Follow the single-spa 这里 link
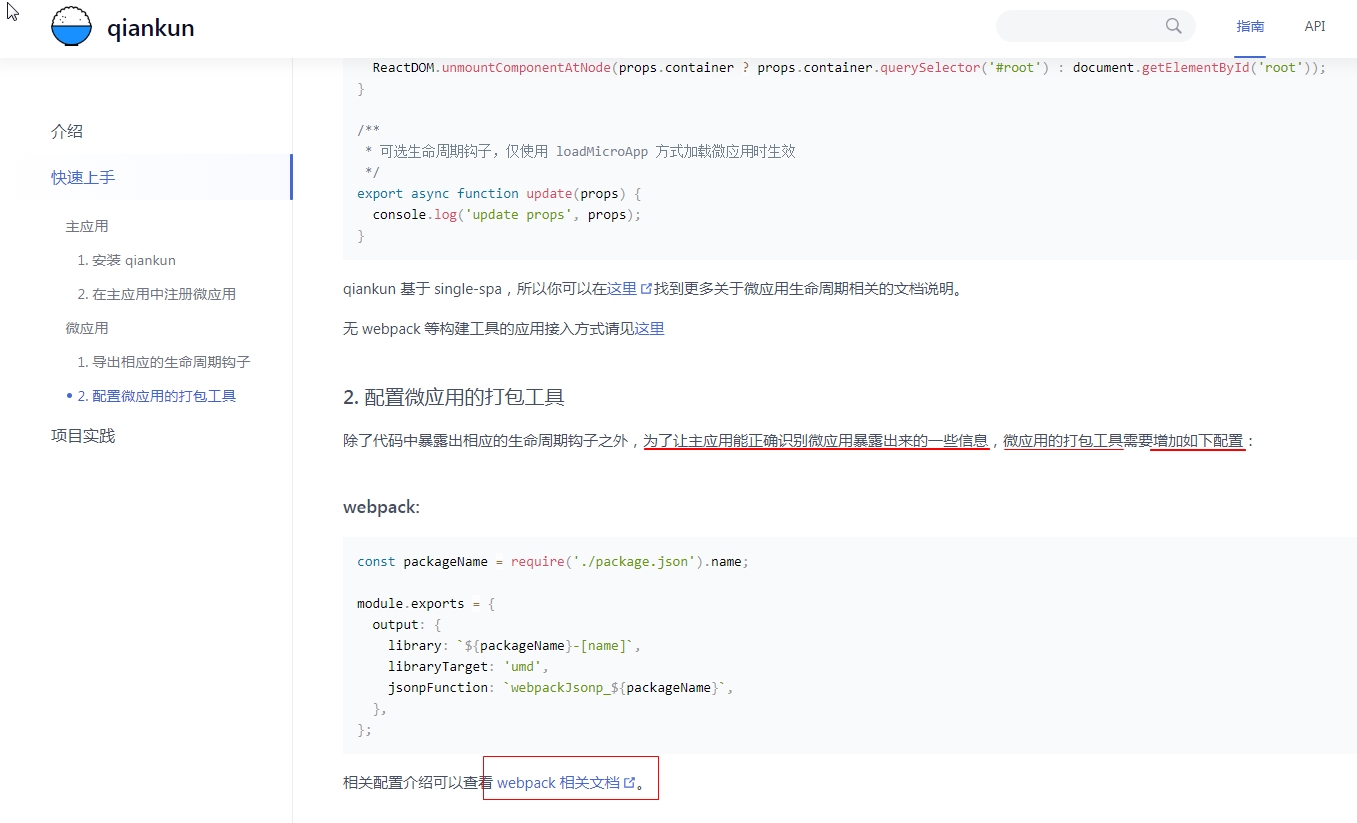1357x823 pixels. click(622, 289)
